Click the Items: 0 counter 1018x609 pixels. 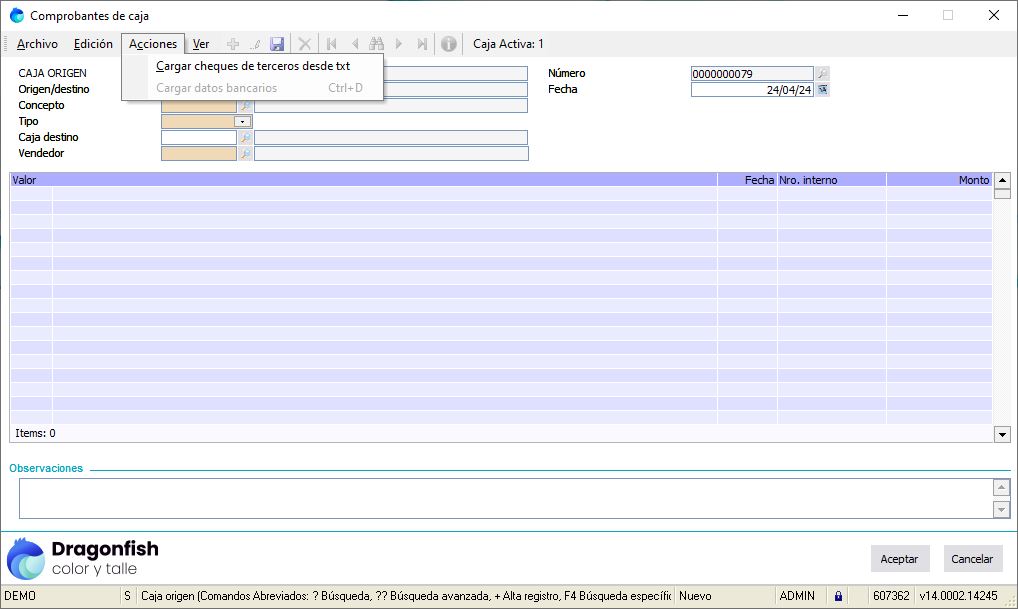pyautogui.click(x=35, y=433)
